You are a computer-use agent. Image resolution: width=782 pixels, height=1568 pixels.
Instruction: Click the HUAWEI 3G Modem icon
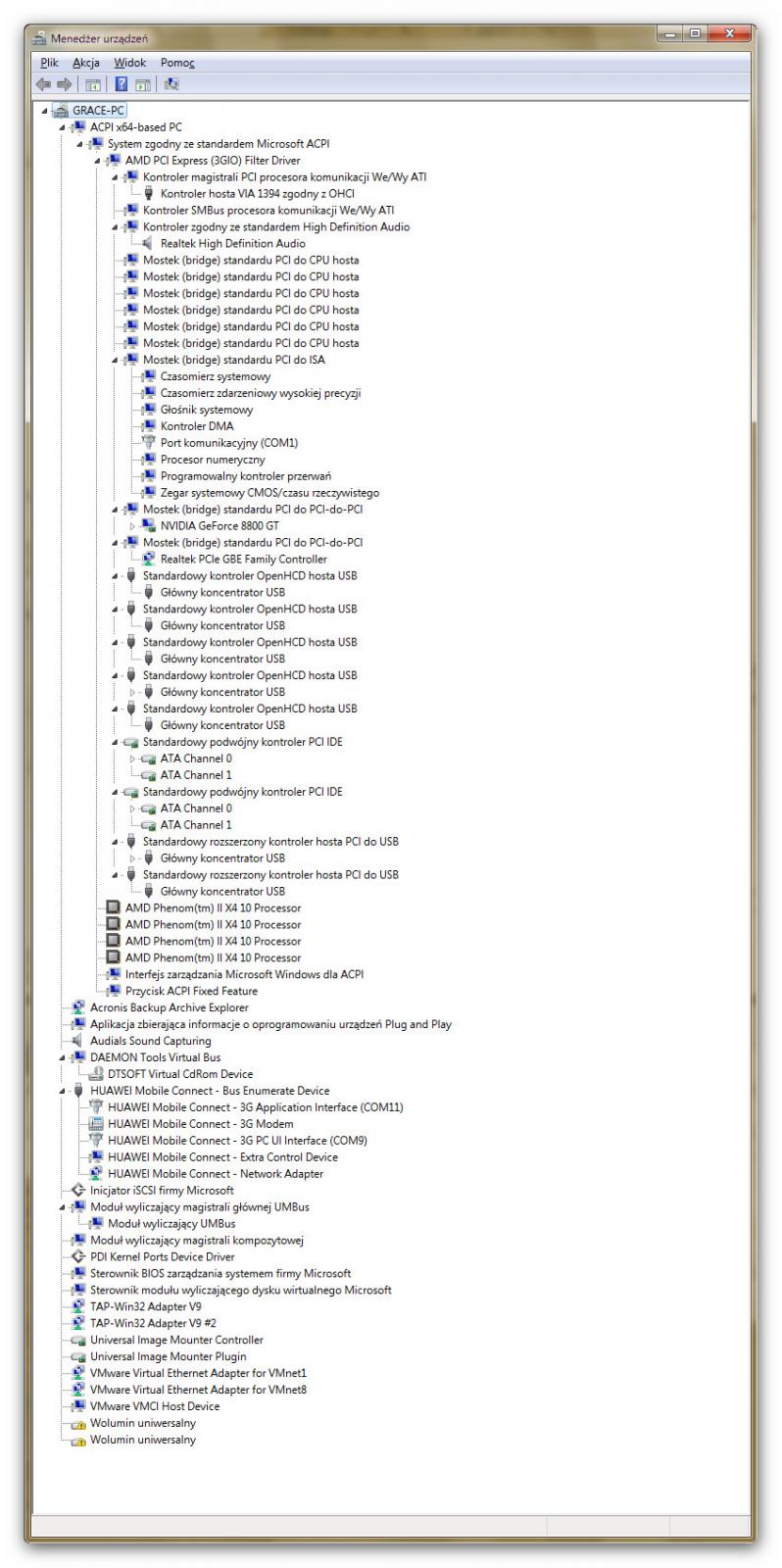coord(96,1124)
